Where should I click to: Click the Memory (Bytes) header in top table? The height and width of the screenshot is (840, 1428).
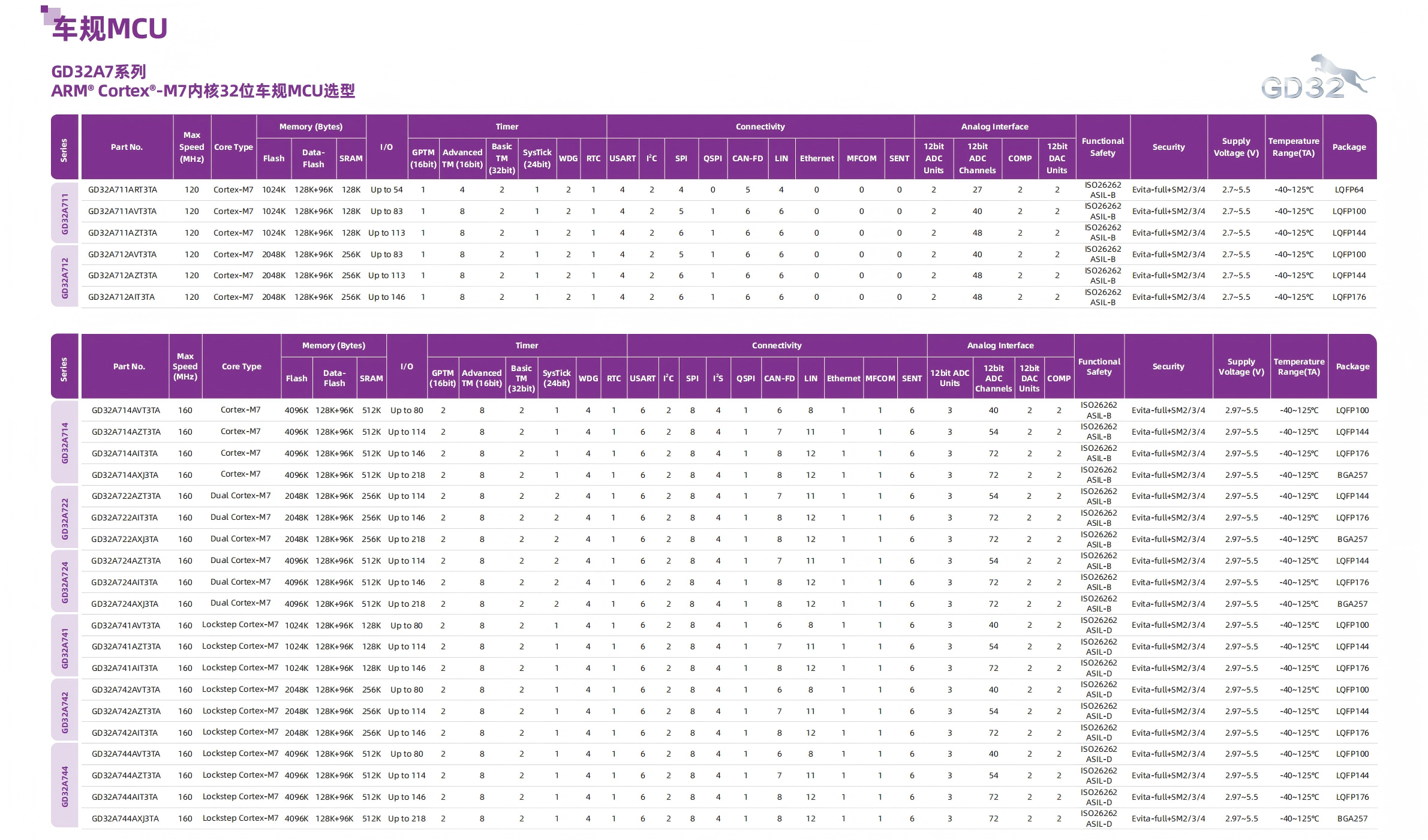tap(311, 127)
